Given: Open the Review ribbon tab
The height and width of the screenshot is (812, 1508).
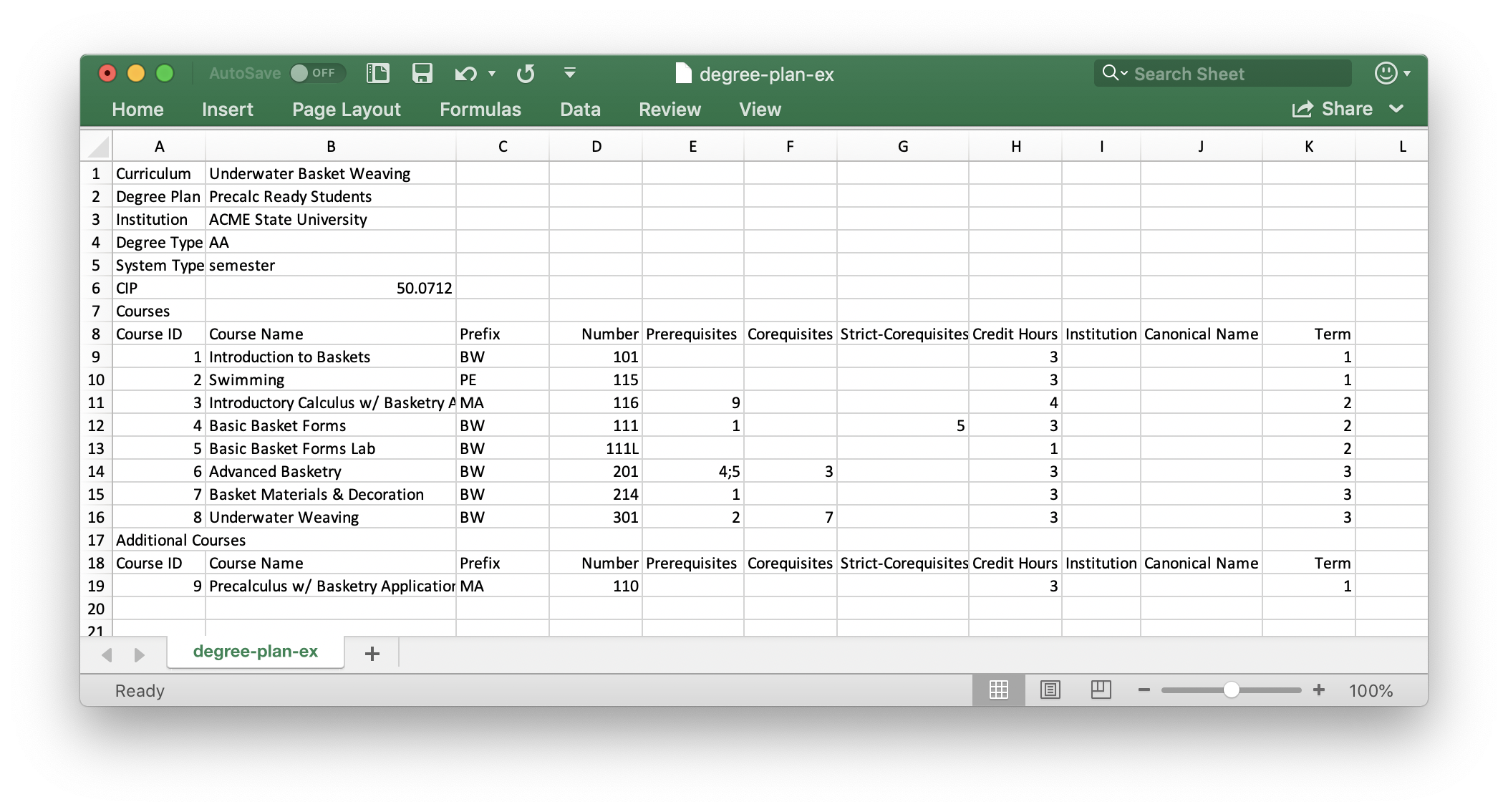Looking at the screenshot, I should (x=669, y=109).
